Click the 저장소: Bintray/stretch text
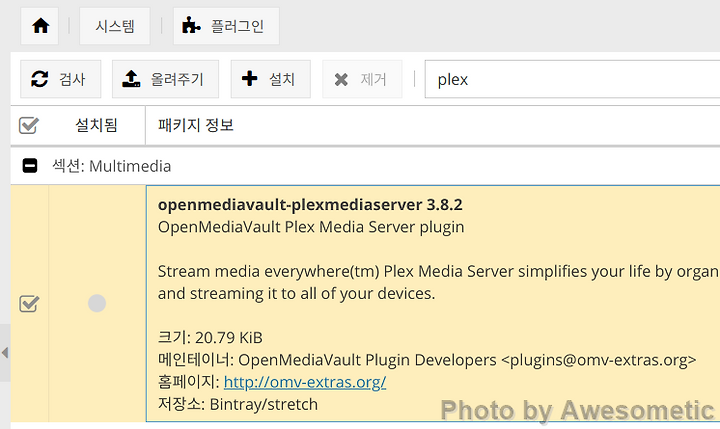This screenshot has width=720, height=429. point(238,404)
